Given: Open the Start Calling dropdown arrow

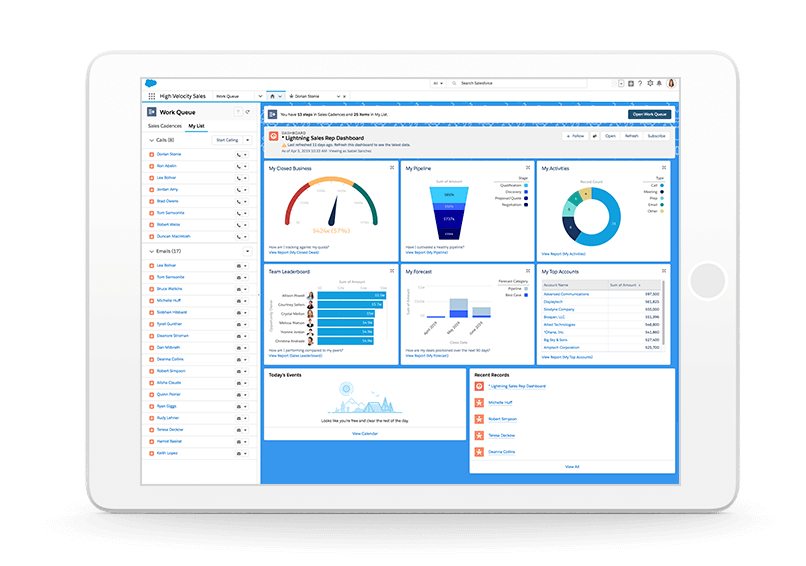Looking at the screenshot, I should 248,140.
